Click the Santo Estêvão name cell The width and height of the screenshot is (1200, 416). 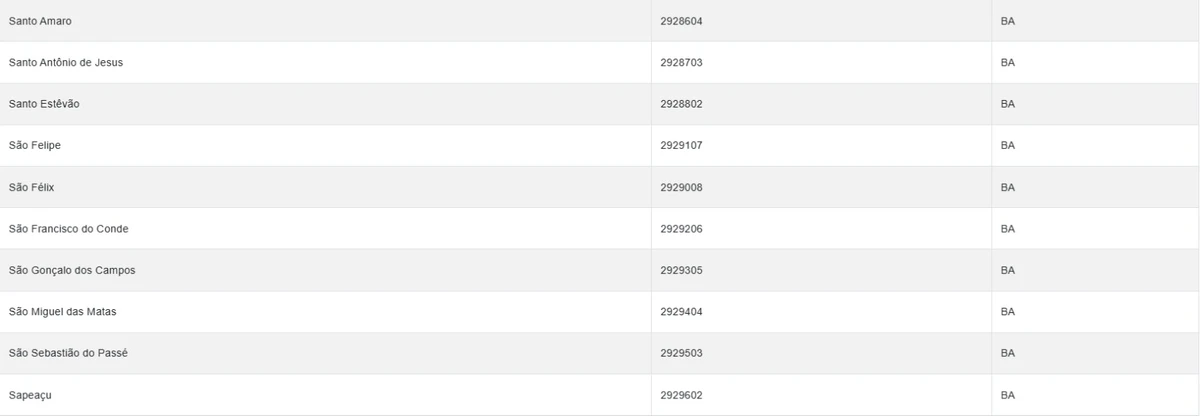coord(44,104)
